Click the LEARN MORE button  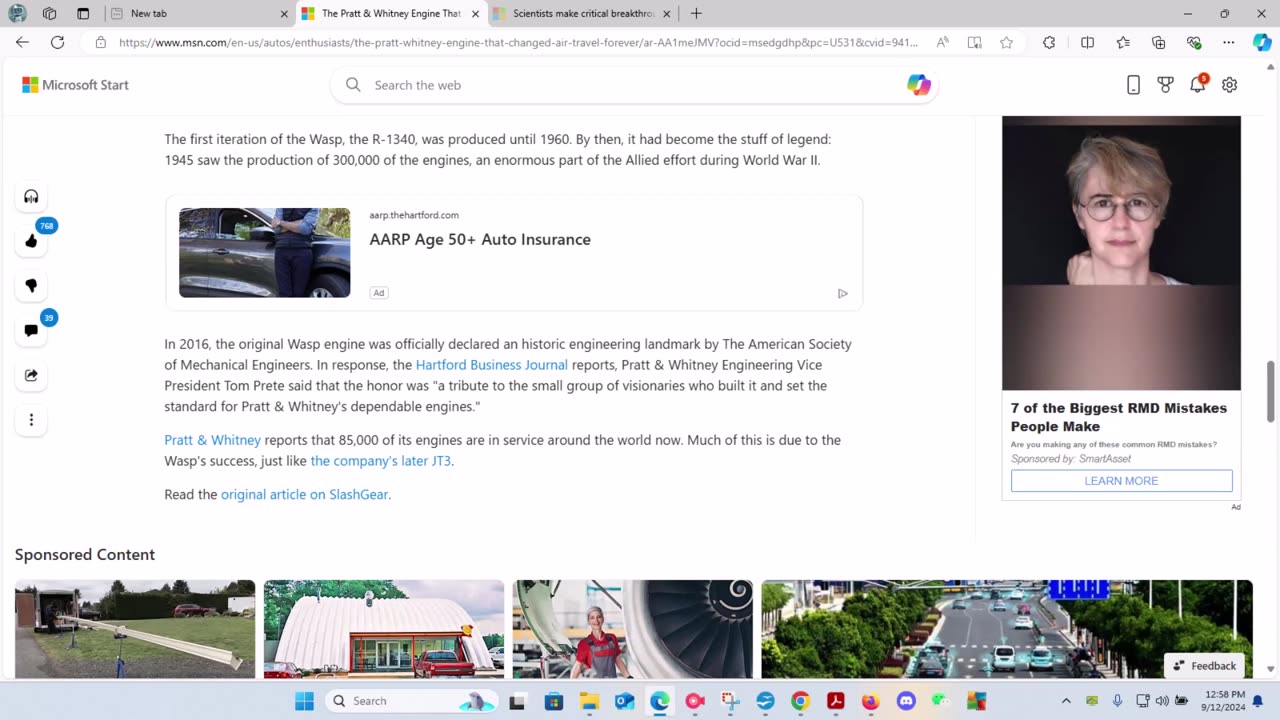pos(1121,481)
